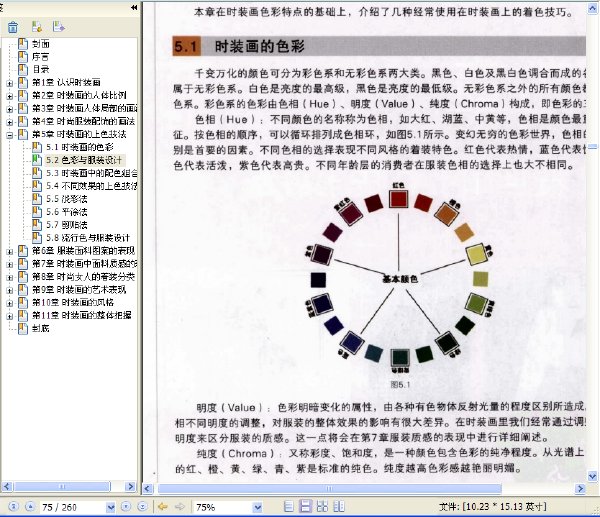600x517 pixels.
Task: Click the add-bookmark icon with yellow arrow
Action: tap(37, 27)
